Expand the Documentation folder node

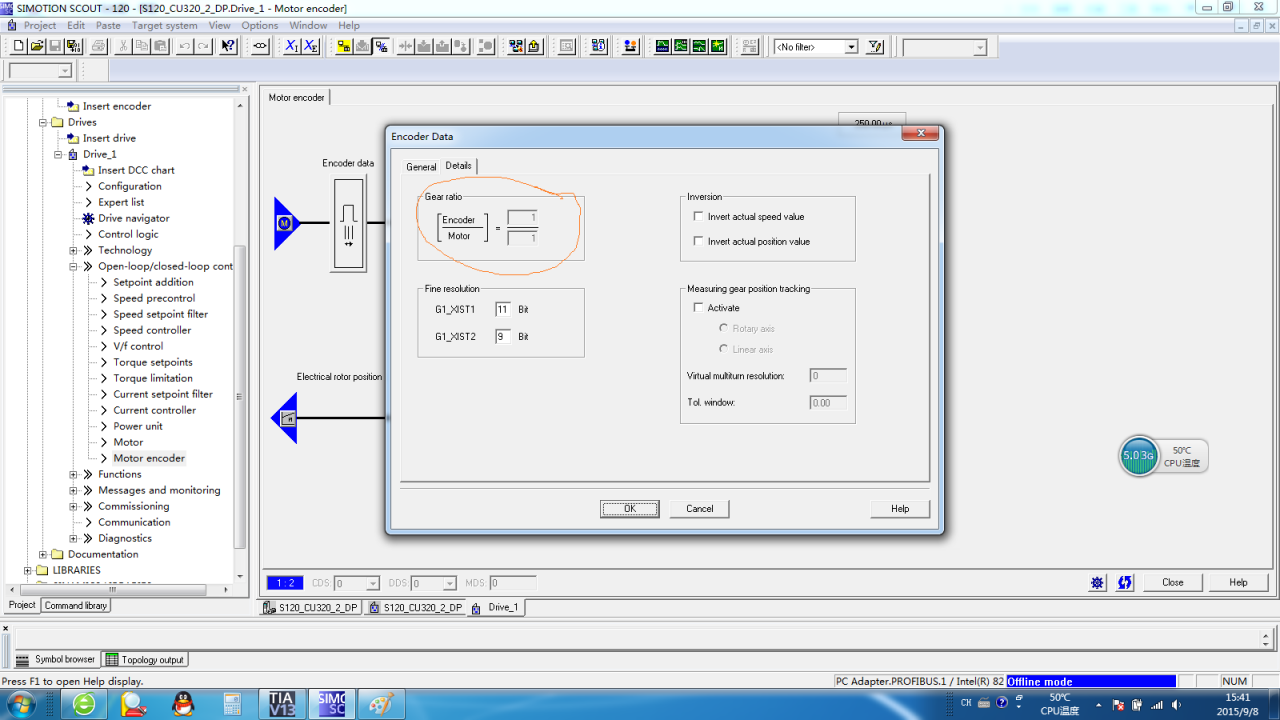(43, 554)
